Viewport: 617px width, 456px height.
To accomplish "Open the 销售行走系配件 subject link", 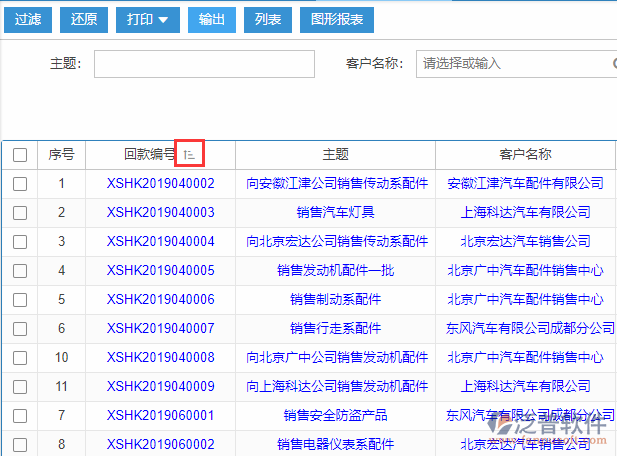I will click(x=336, y=329).
